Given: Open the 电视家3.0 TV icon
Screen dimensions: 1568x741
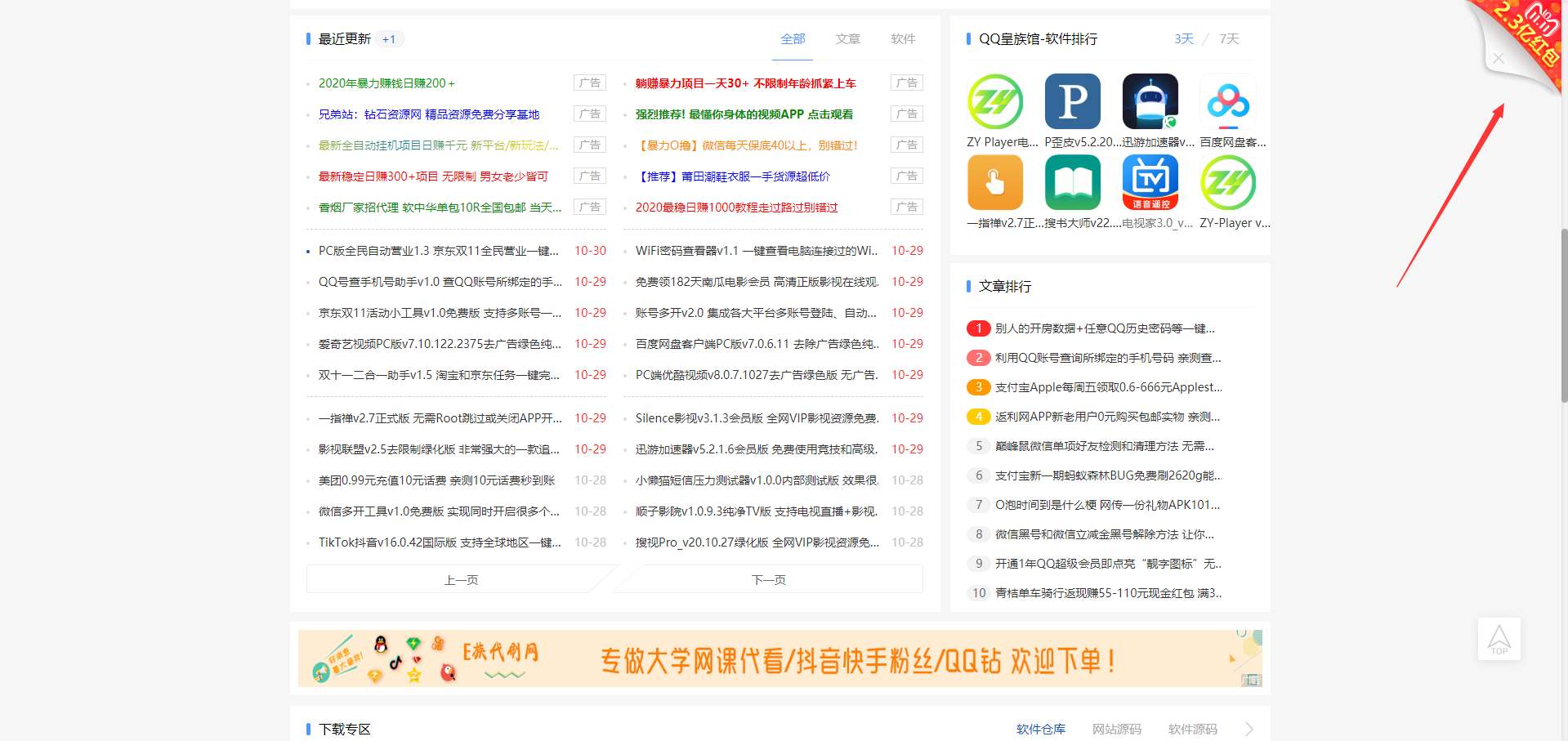Looking at the screenshot, I should click(1150, 181).
